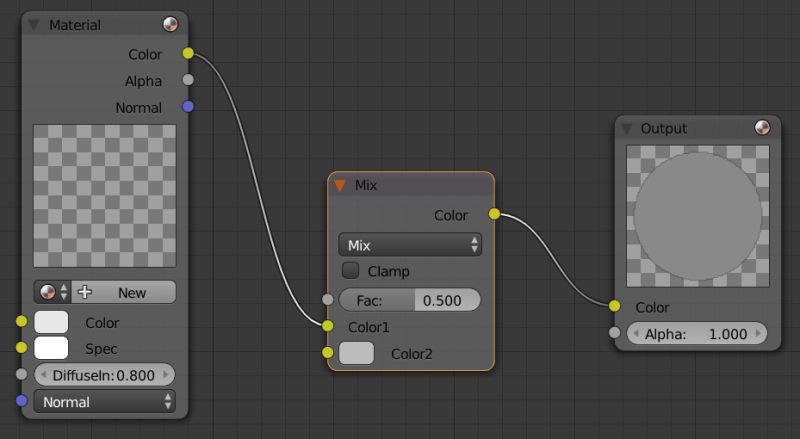The height and width of the screenshot is (439, 800).
Task: Click Material Color input socket
Action: 21,321
